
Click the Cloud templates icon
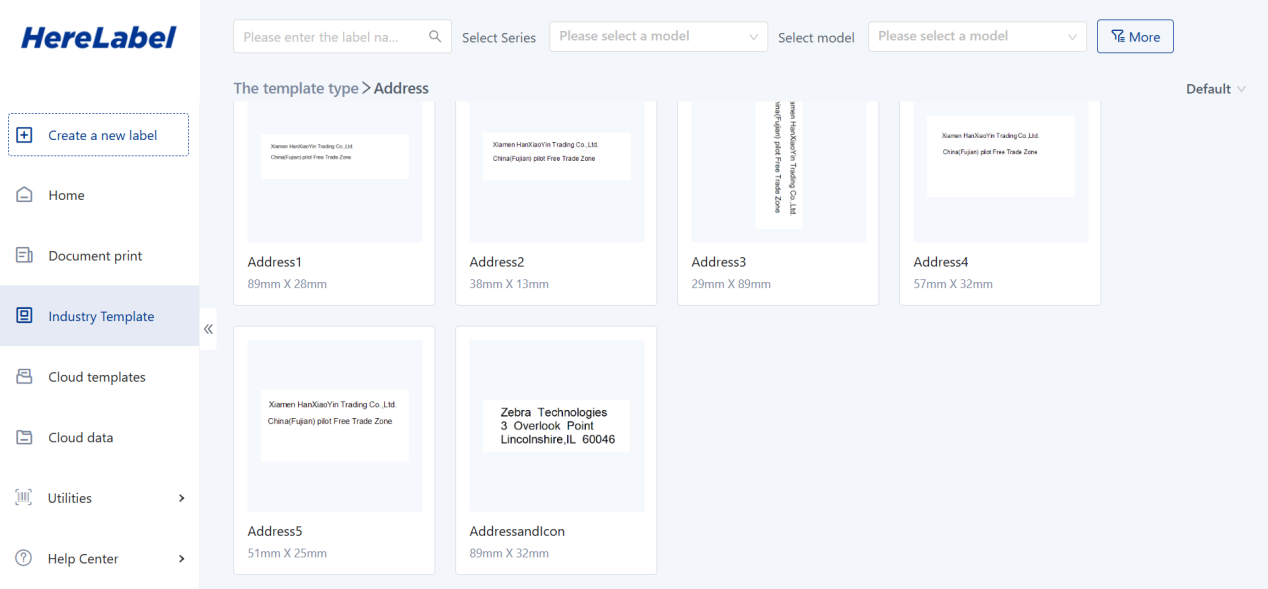pos(25,376)
